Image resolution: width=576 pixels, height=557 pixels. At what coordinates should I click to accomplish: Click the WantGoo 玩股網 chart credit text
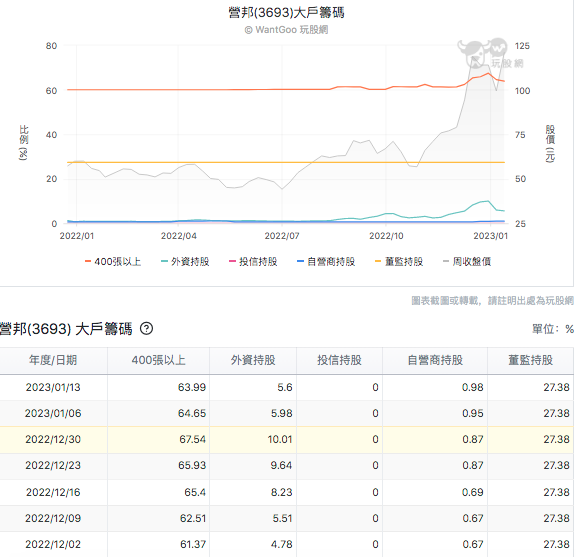click(287, 30)
